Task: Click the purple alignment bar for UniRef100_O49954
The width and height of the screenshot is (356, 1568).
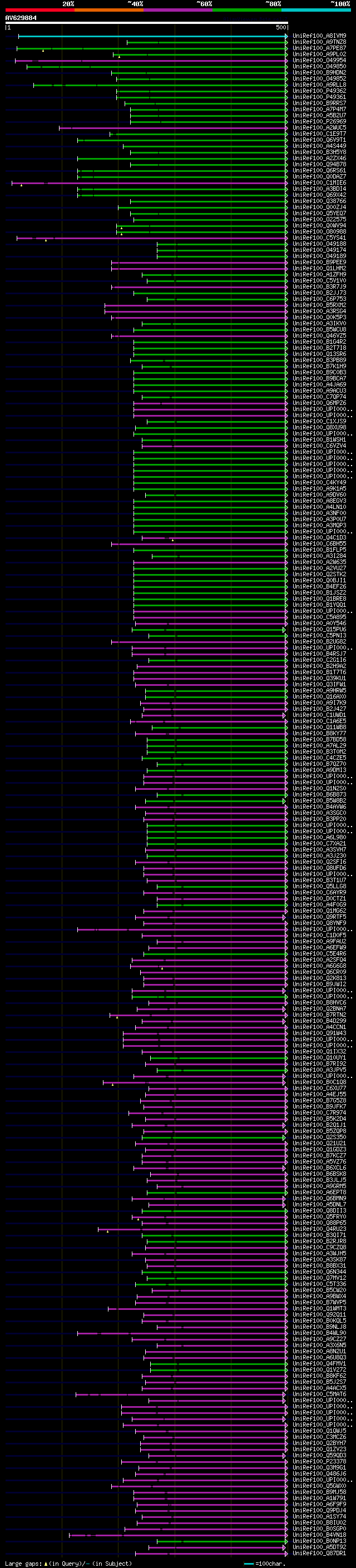Action: [x=150, y=61]
